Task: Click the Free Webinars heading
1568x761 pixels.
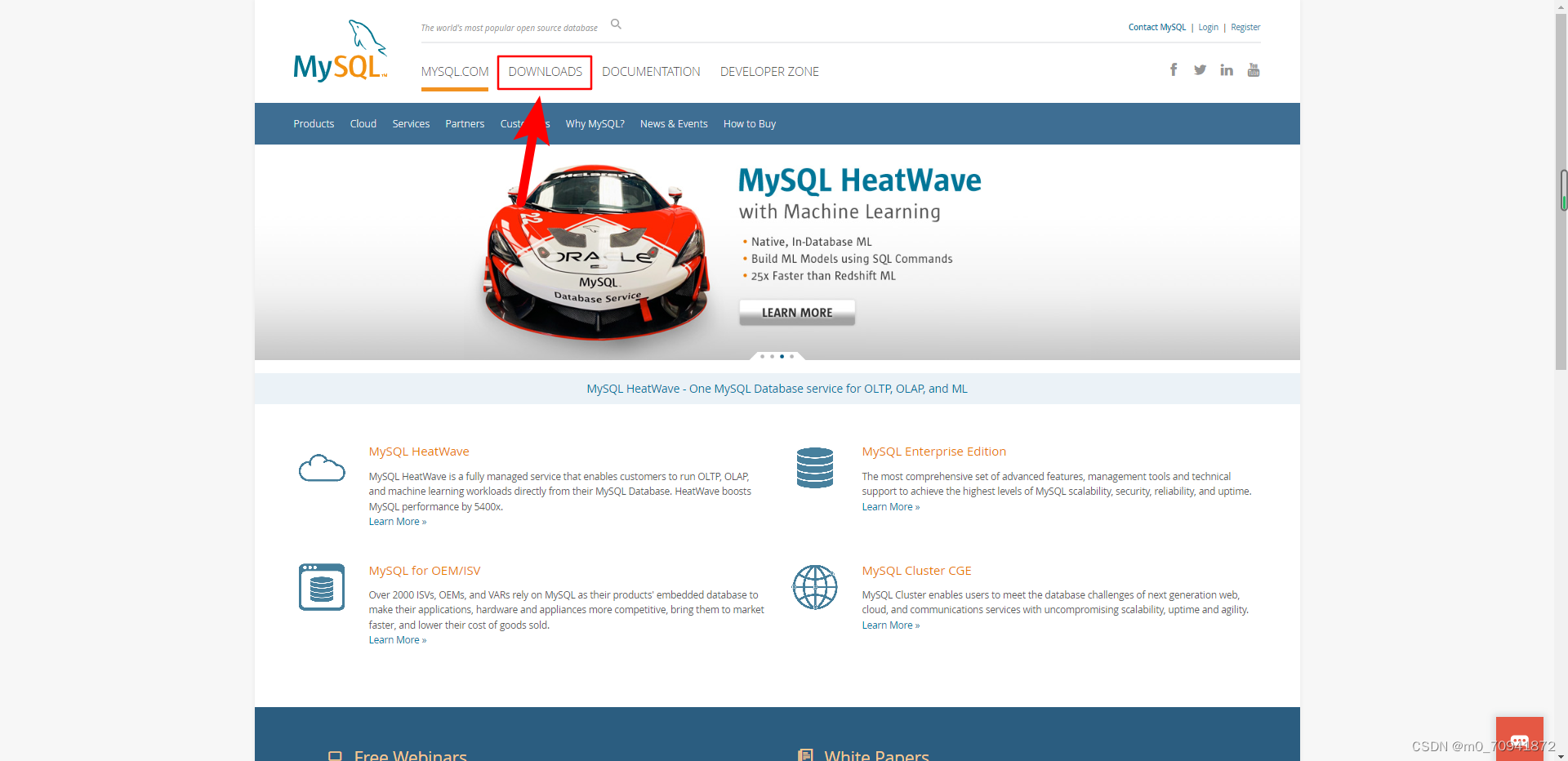Action: click(411, 755)
